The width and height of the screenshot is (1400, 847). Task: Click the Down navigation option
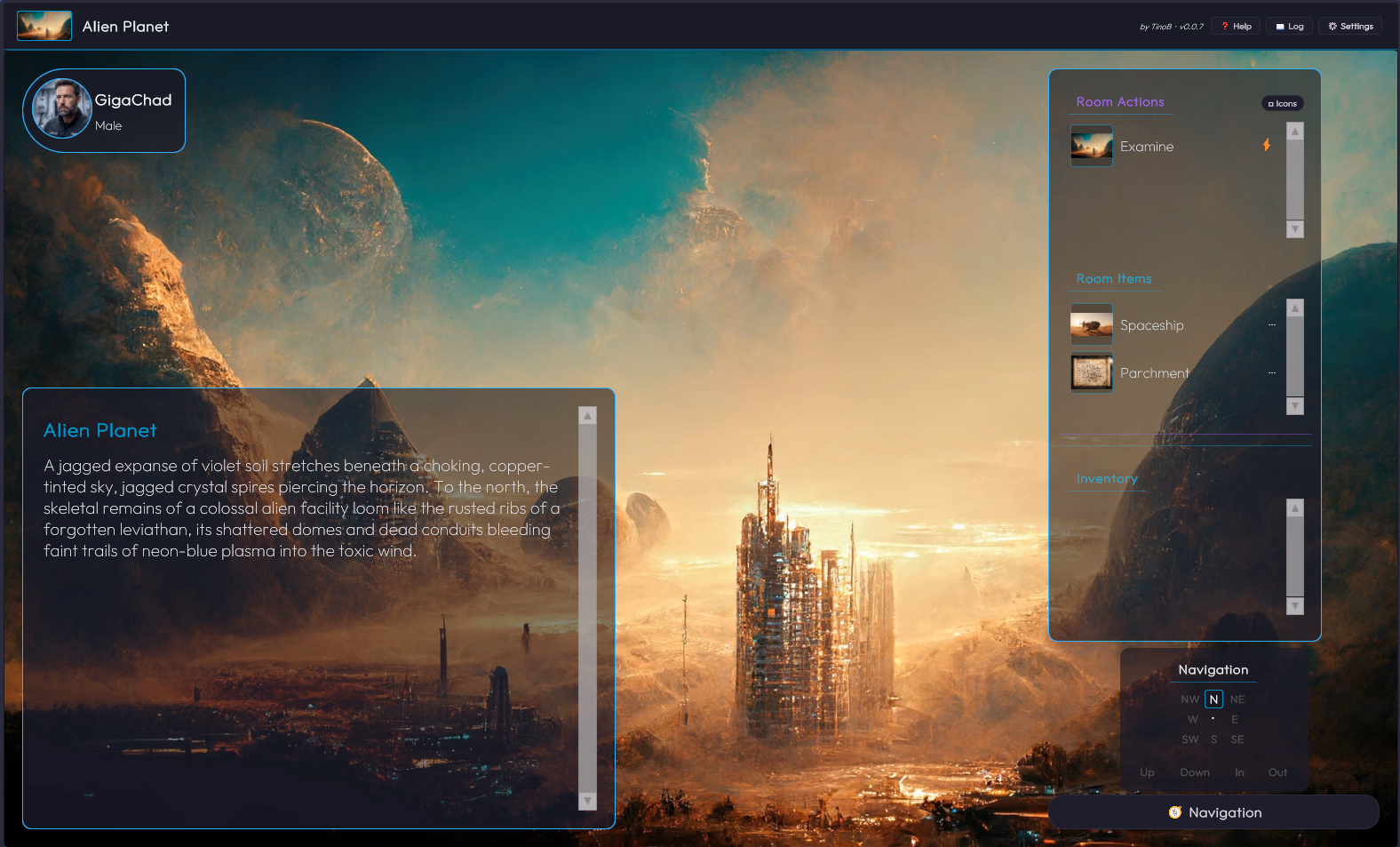point(1195,772)
